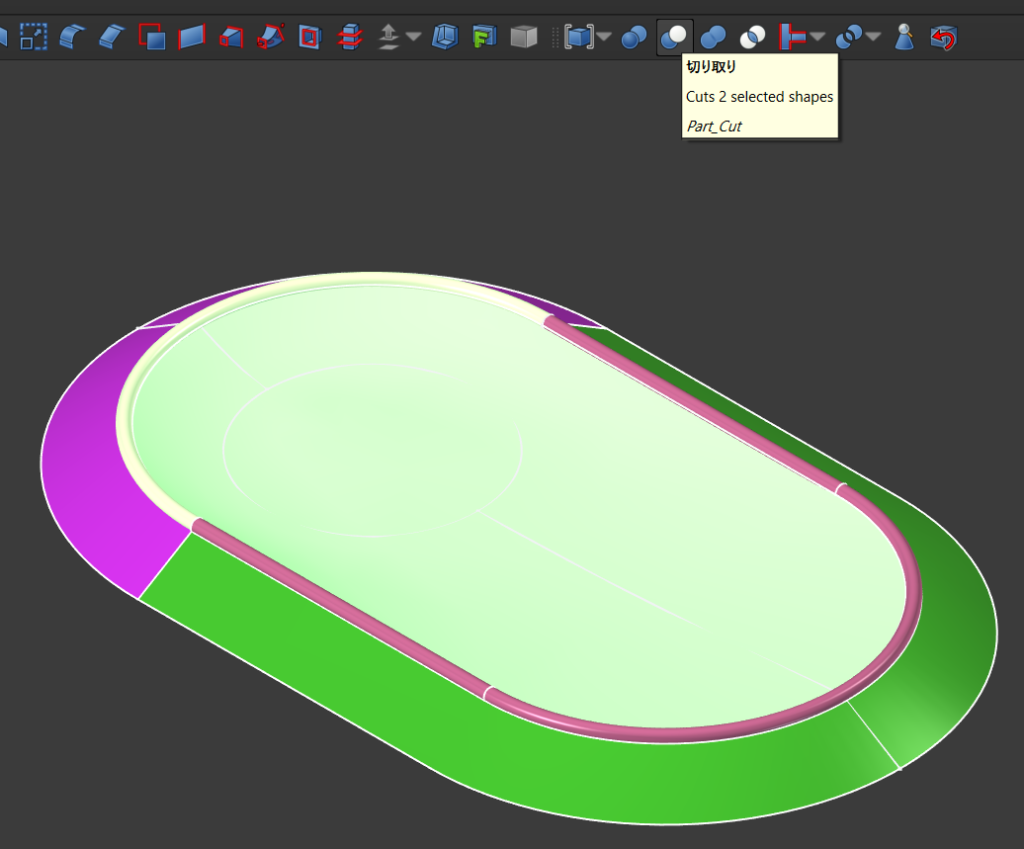
Task: Click the Cross-sections tool icon
Action: click(x=349, y=38)
